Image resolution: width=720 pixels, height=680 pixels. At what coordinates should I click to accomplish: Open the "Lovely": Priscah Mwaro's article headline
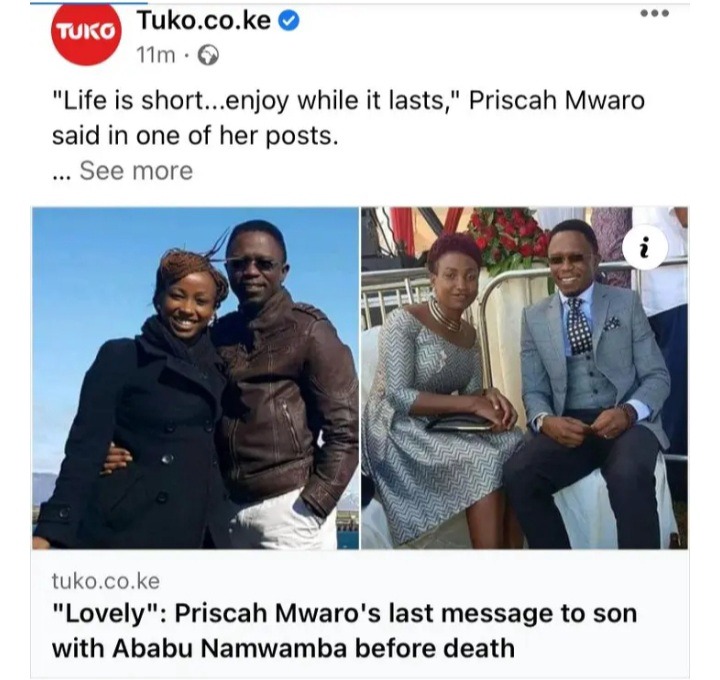(x=344, y=630)
